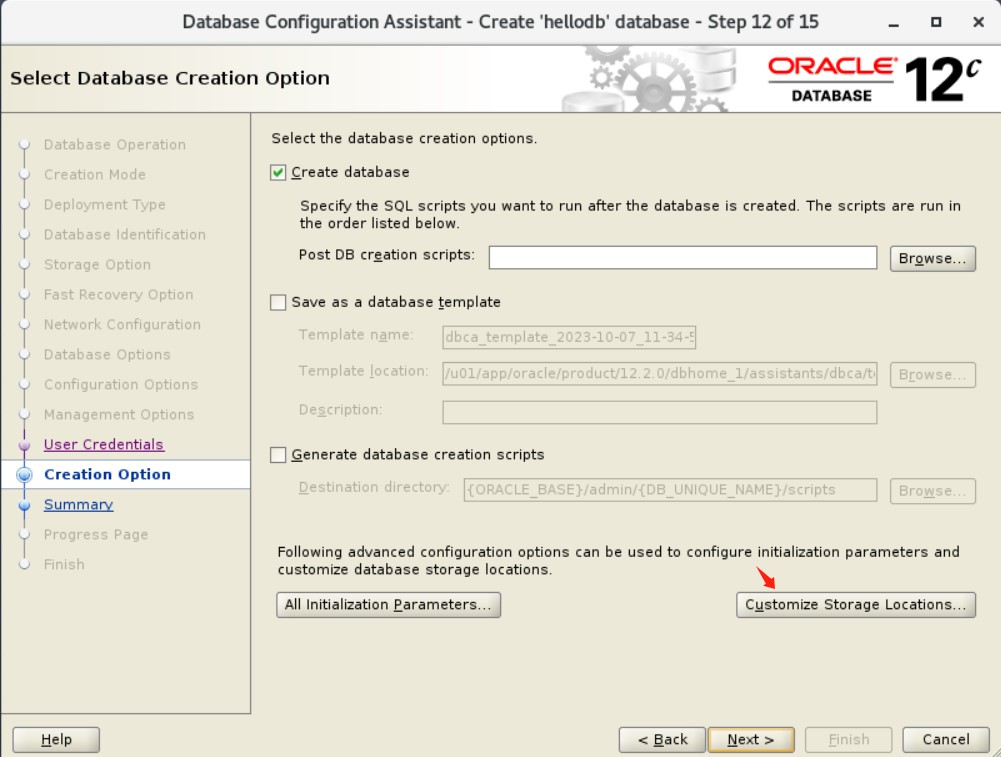The width and height of the screenshot is (1001, 757).
Task: Click the Creation Option step bullet icon
Action: (x=24, y=475)
